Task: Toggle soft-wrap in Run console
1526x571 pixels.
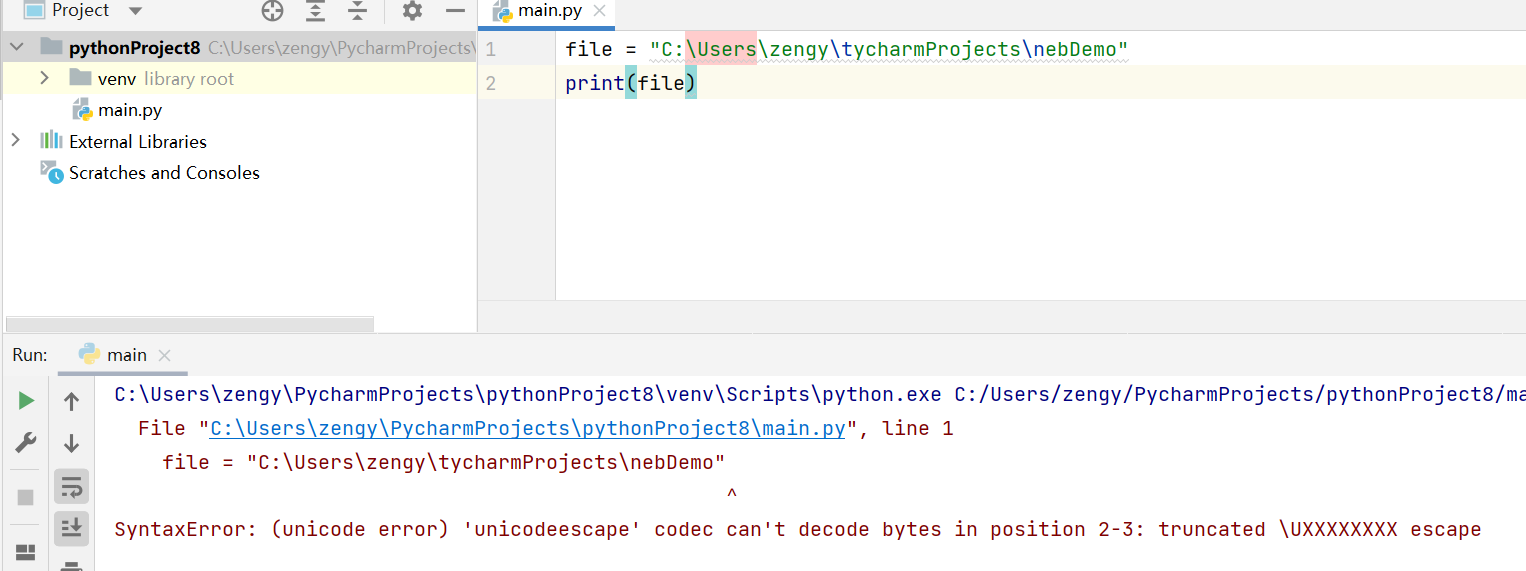Action: 71,487
